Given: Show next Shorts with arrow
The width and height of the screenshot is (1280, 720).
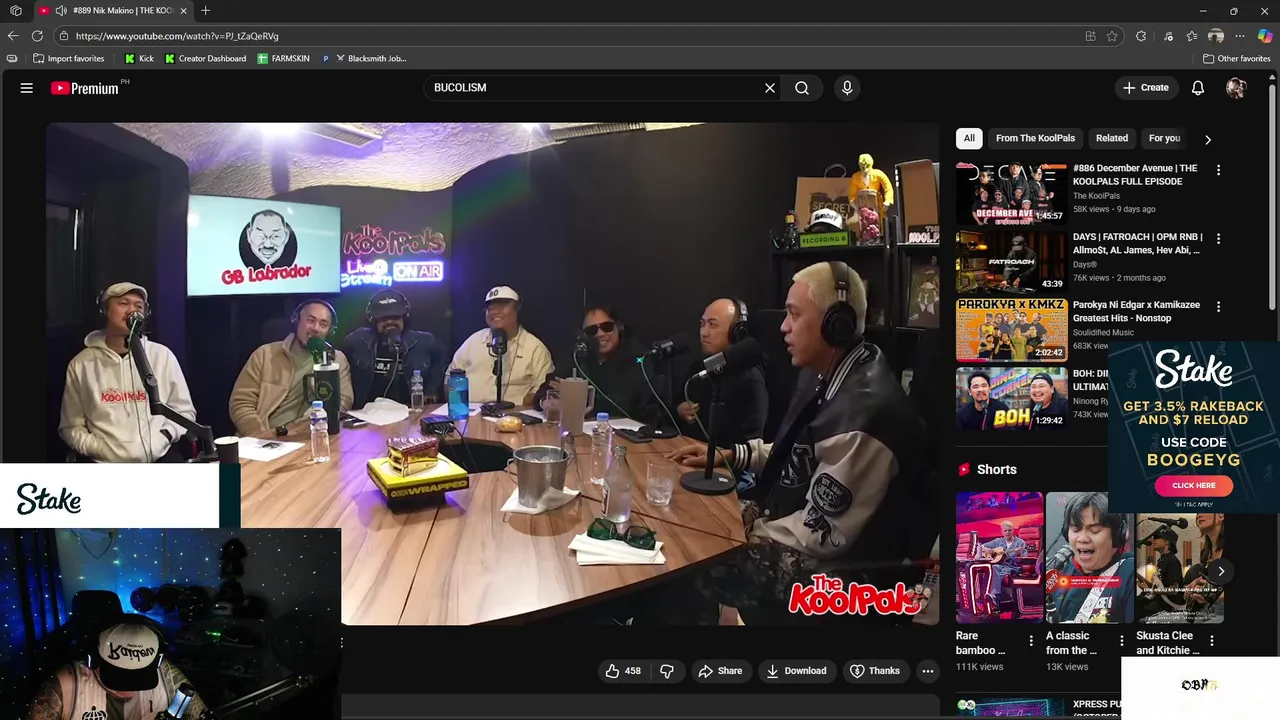Looking at the screenshot, I should click(x=1221, y=571).
